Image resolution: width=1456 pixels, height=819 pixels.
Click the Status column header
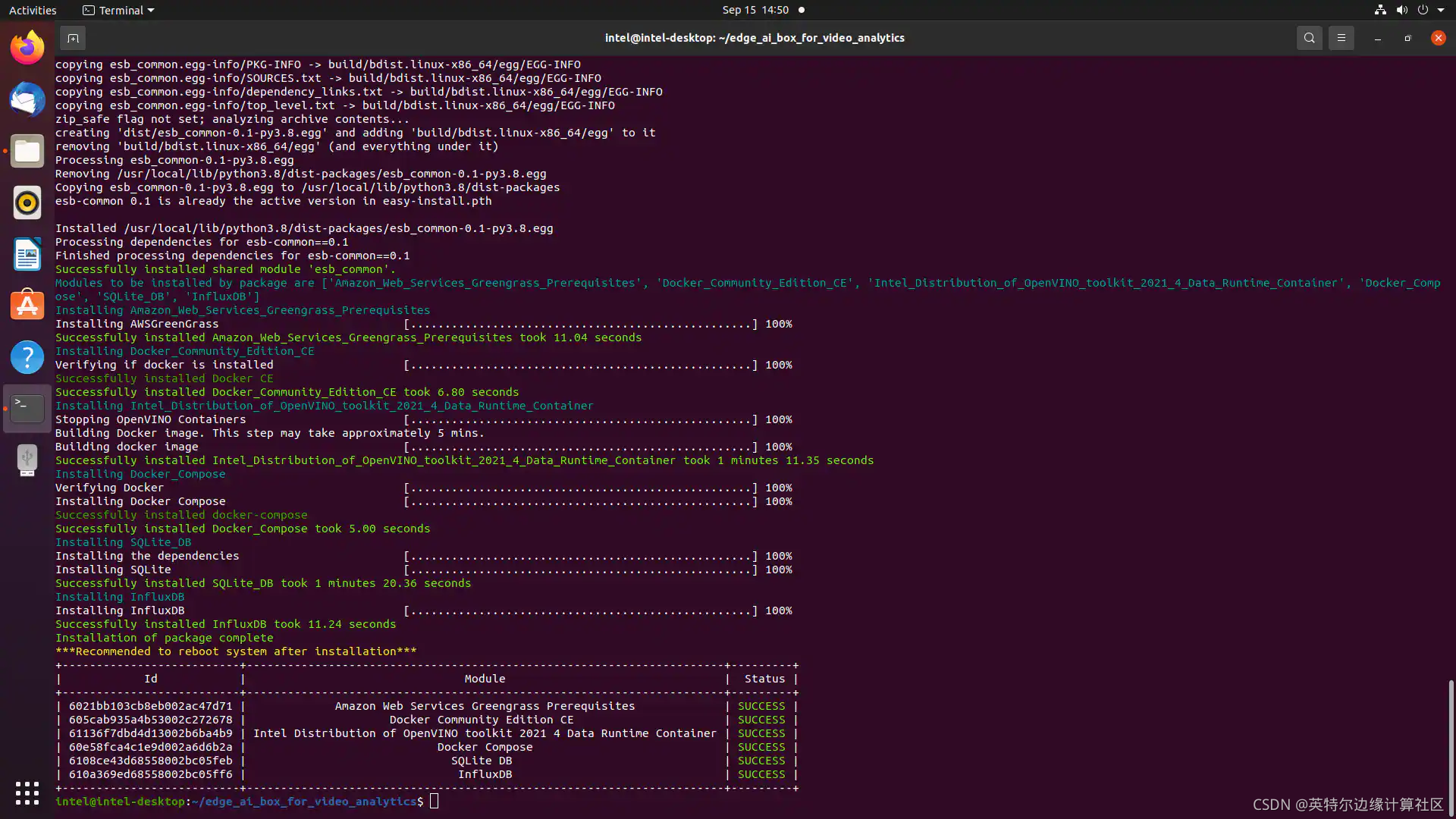[764, 679]
